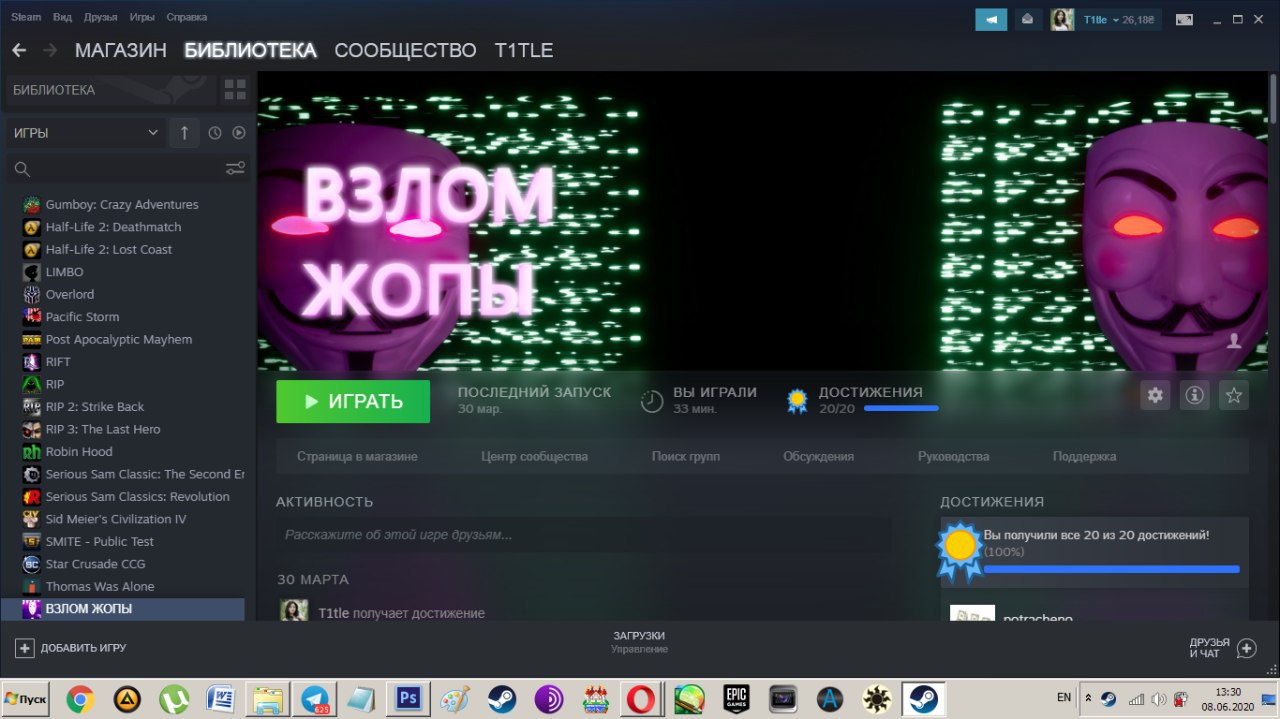Toggle library grid view icon

pyautogui.click(x=235, y=90)
